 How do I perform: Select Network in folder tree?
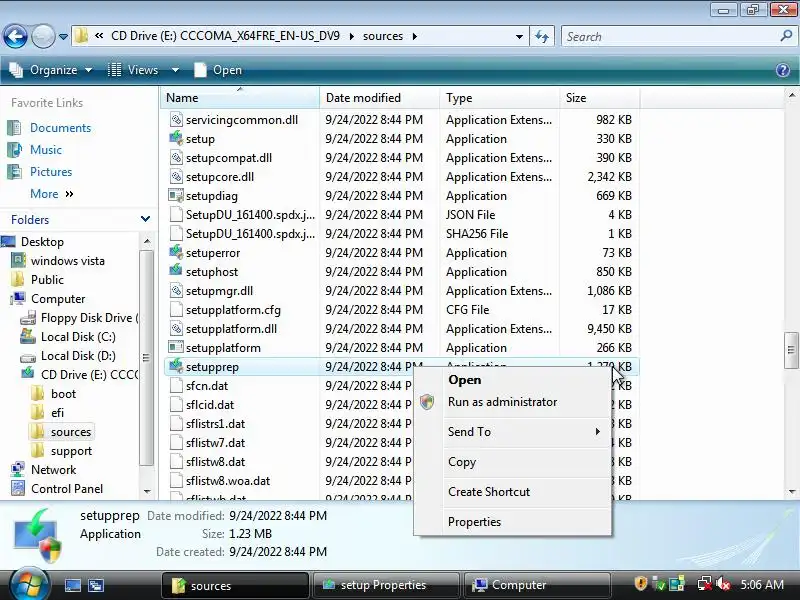pyautogui.click(x=53, y=470)
